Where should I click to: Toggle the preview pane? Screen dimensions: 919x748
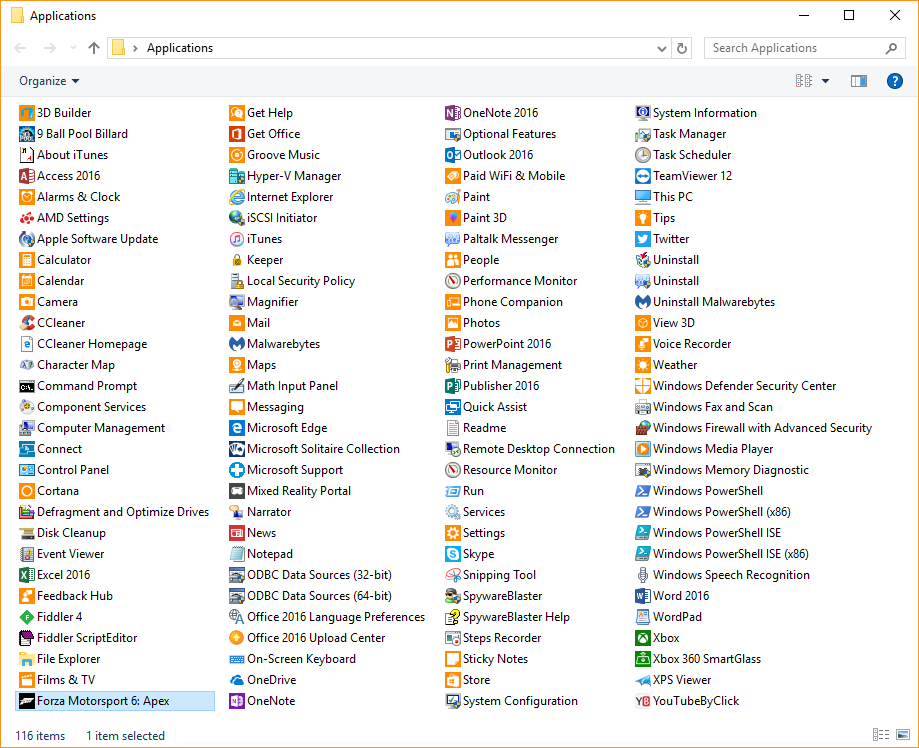click(x=858, y=80)
